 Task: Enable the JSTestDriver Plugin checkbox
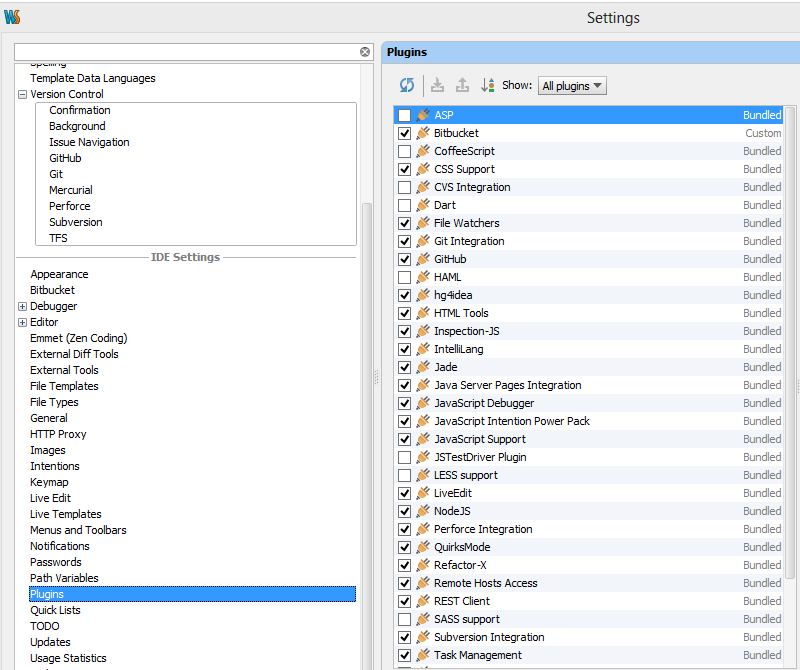pyautogui.click(x=405, y=457)
